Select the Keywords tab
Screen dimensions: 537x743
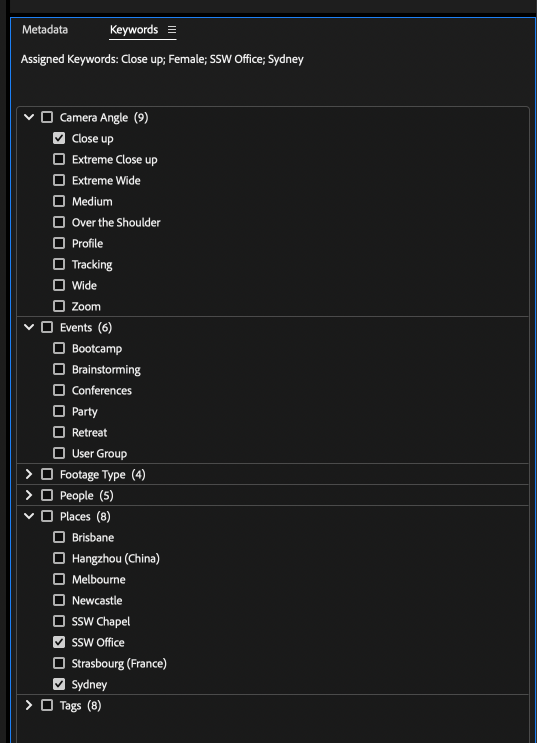coord(134,29)
